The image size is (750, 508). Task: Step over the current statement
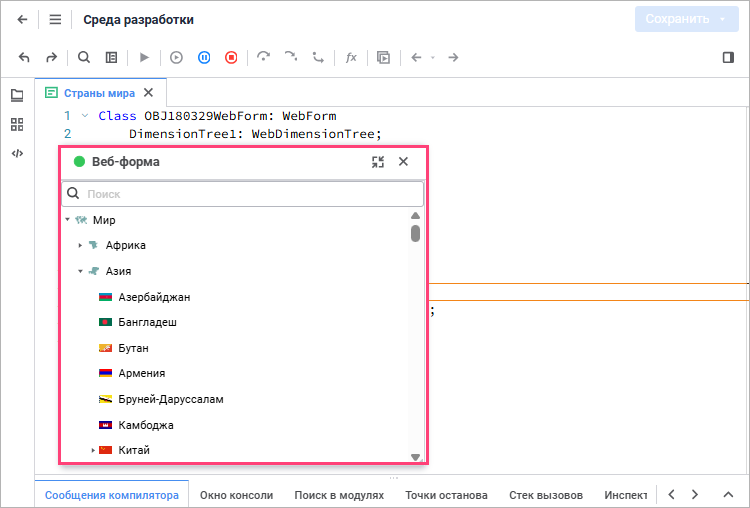click(264, 57)
